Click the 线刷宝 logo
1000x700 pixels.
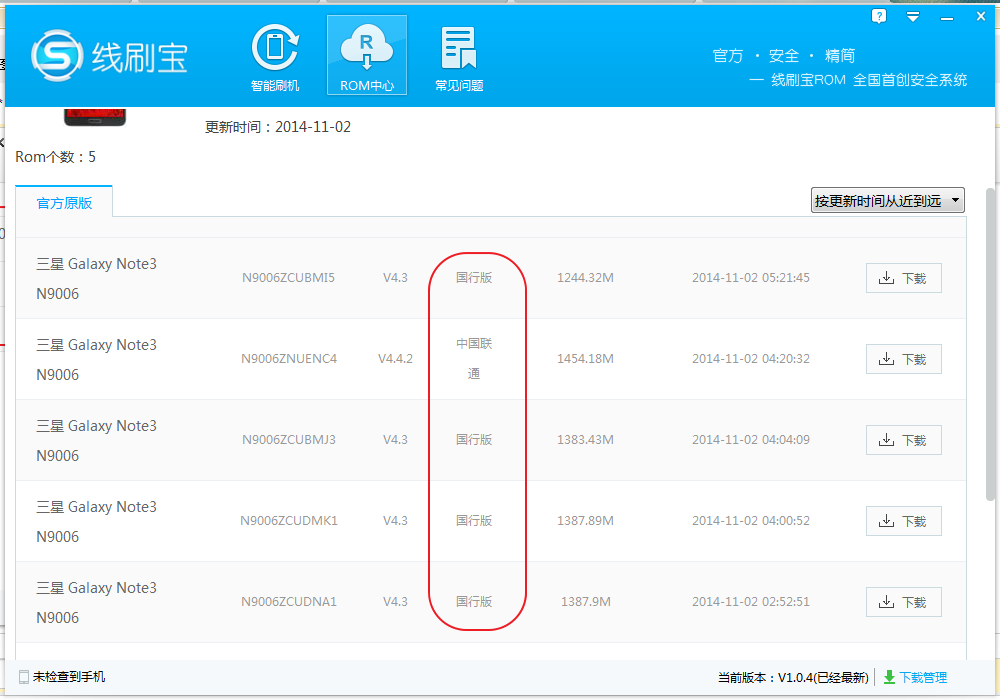tap(109, 56)
